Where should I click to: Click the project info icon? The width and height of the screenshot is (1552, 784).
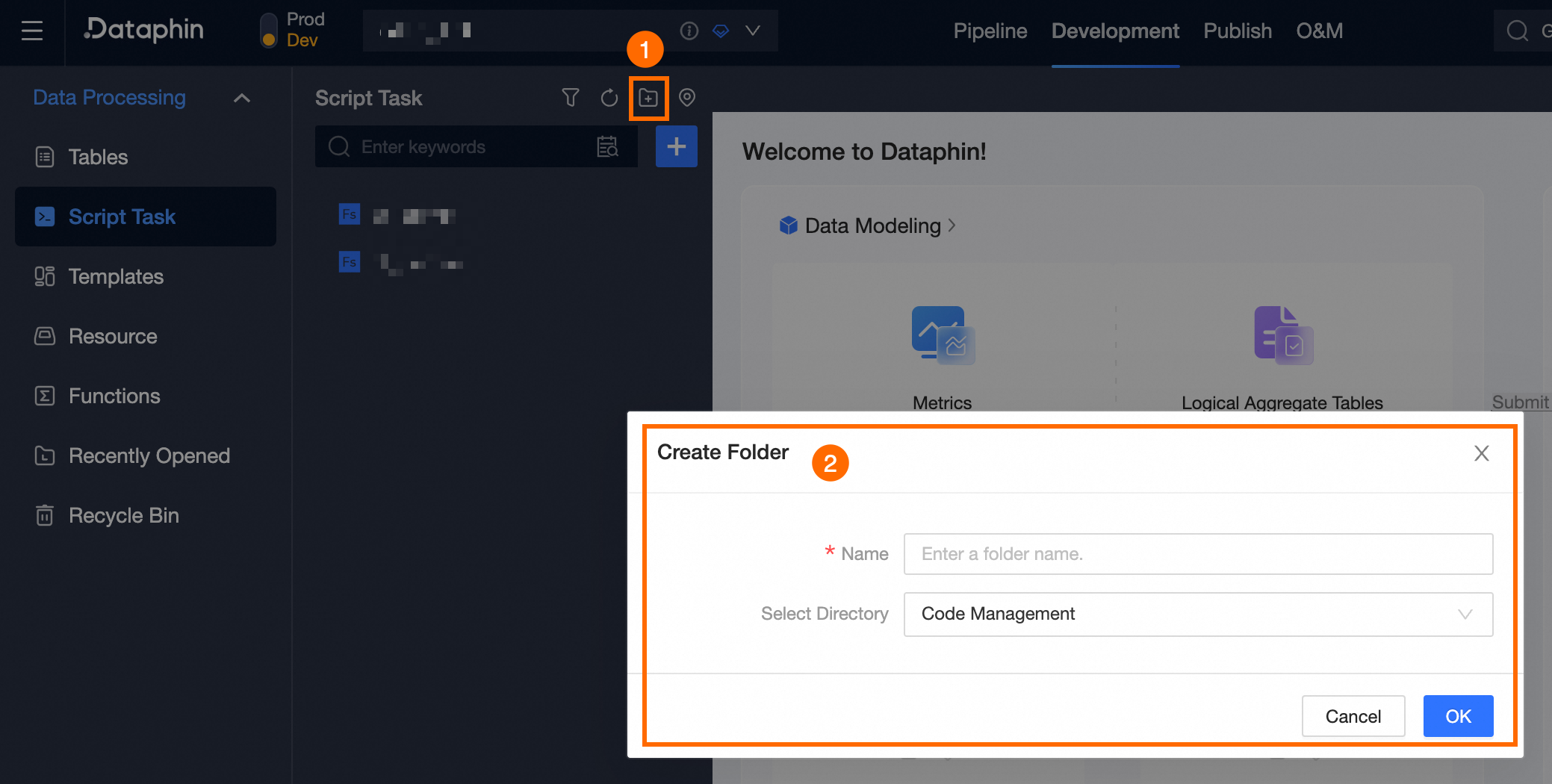(x=689, y=31)
